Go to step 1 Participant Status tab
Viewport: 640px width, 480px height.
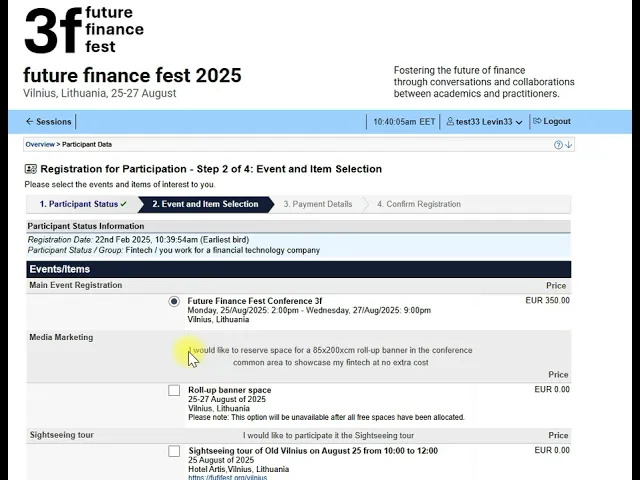pyautogui.click(x=83, y=204)
